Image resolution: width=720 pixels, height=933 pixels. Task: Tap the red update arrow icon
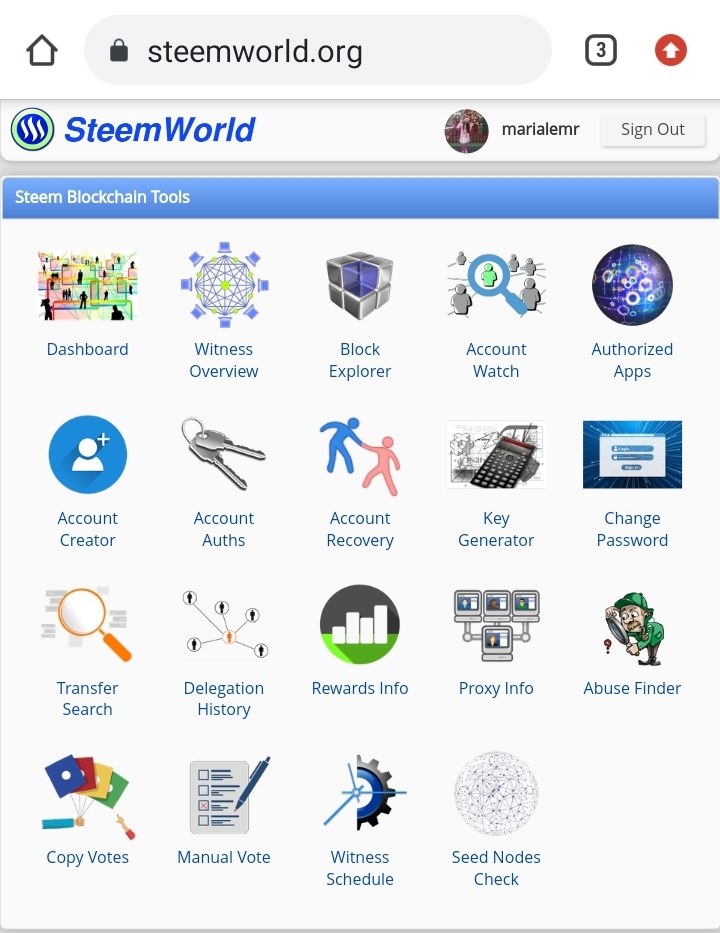click(671, 50)
